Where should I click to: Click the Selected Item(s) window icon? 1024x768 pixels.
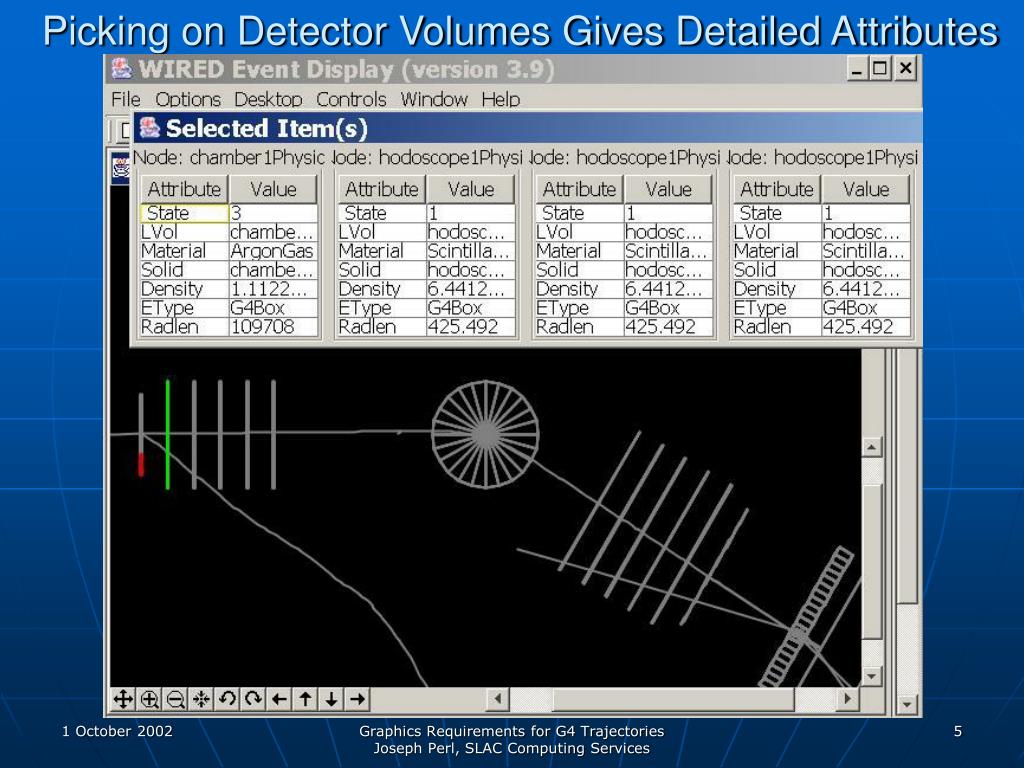click(x=150, y=127)
